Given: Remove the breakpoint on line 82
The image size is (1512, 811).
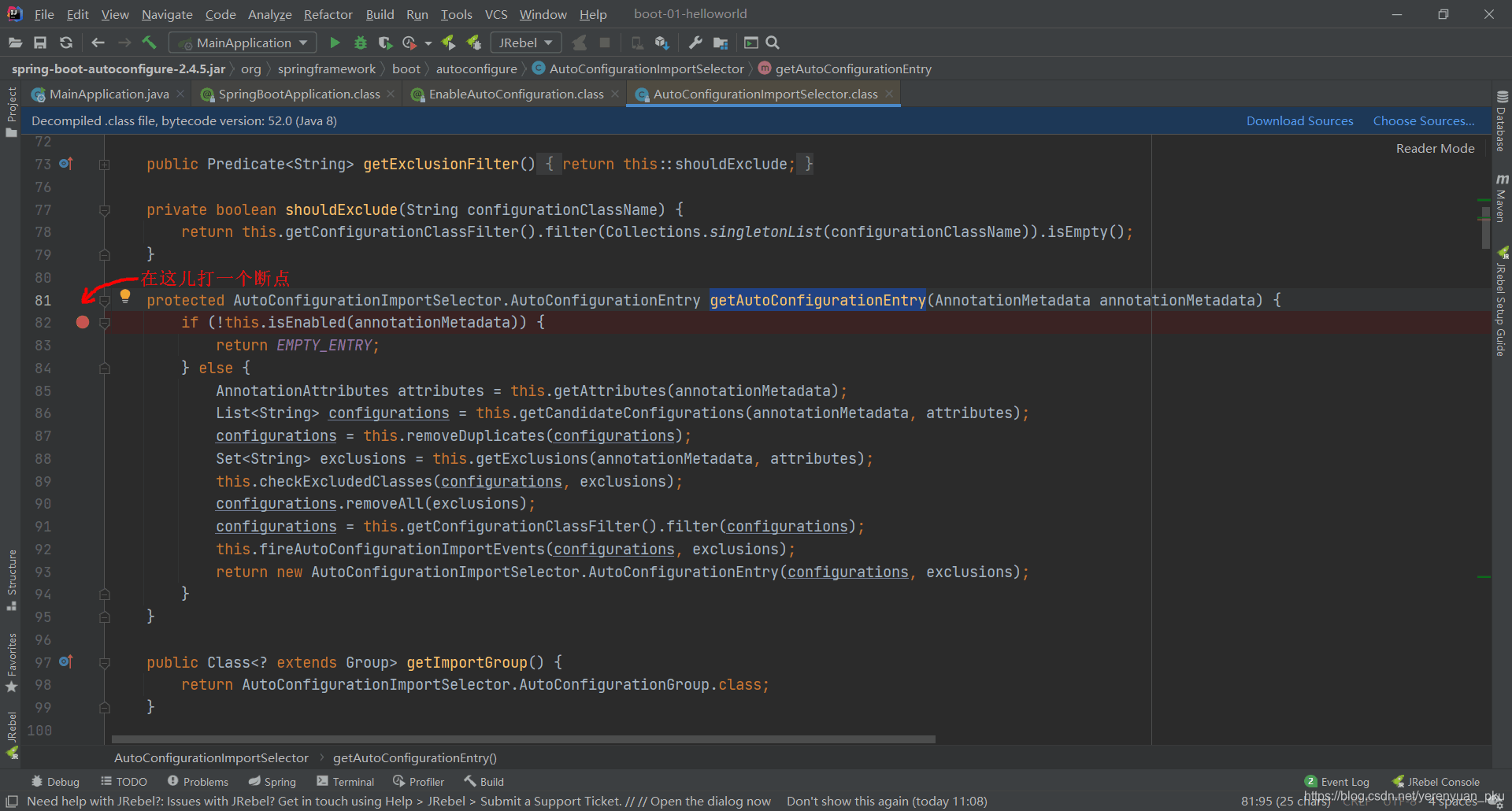Looking at the screenshot, I should [83, 322].
